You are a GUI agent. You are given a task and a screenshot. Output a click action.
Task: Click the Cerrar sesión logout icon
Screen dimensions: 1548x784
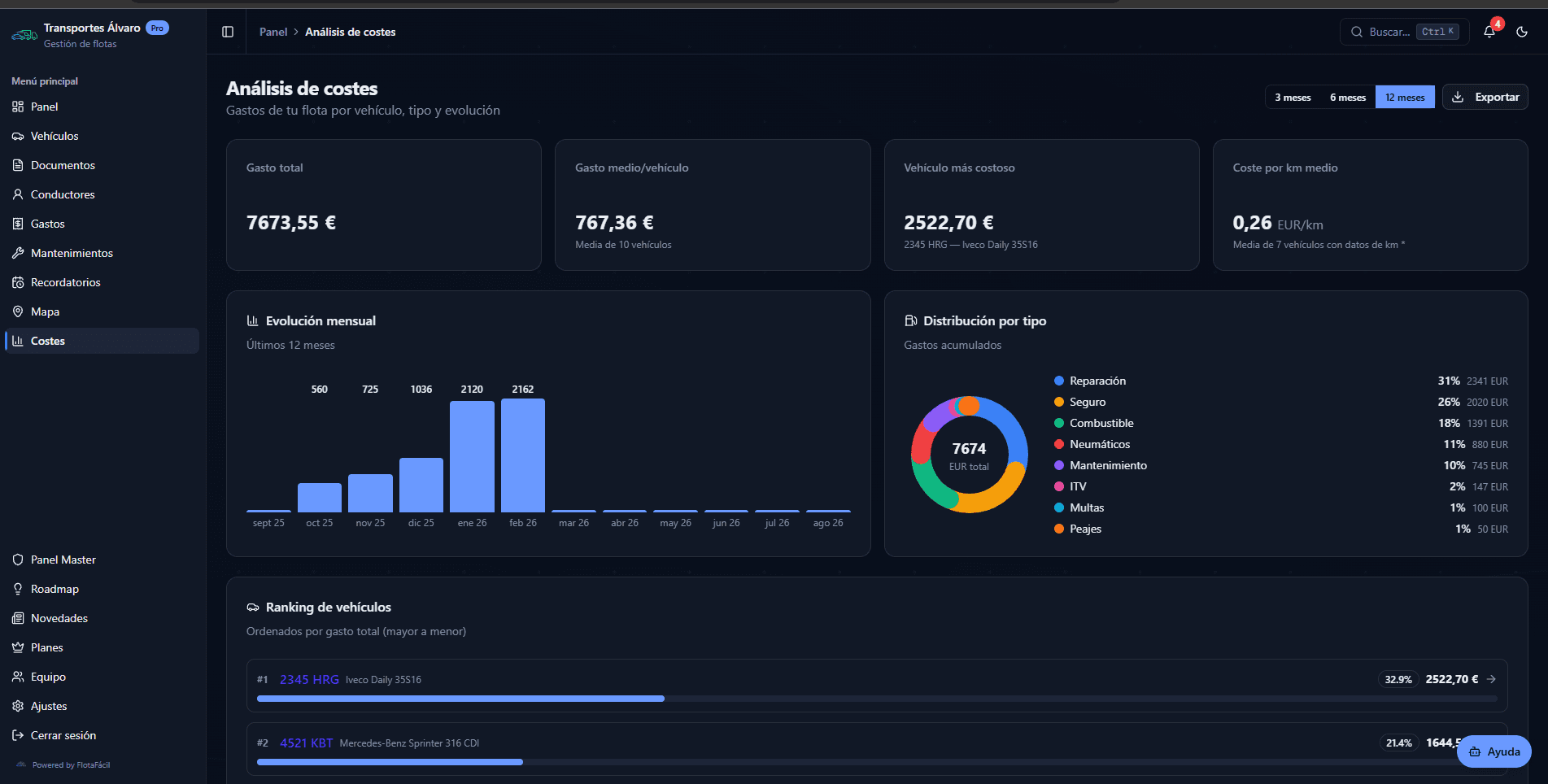click(18, 735)
